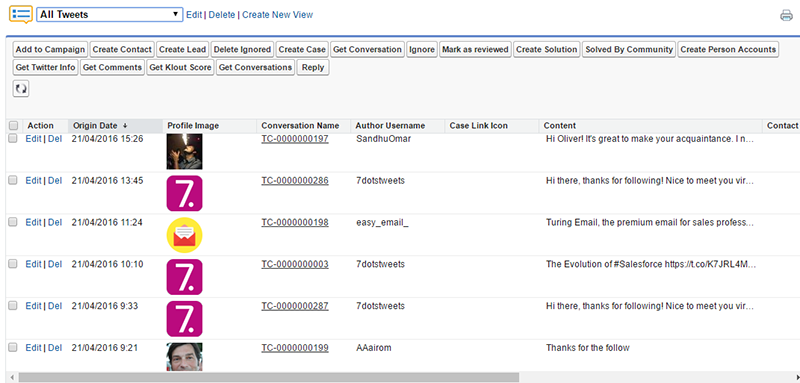The height and width of the screenshot is (383, 800).
Task: Open conversation TC-0000000199
Action: (x=295, y=348)
